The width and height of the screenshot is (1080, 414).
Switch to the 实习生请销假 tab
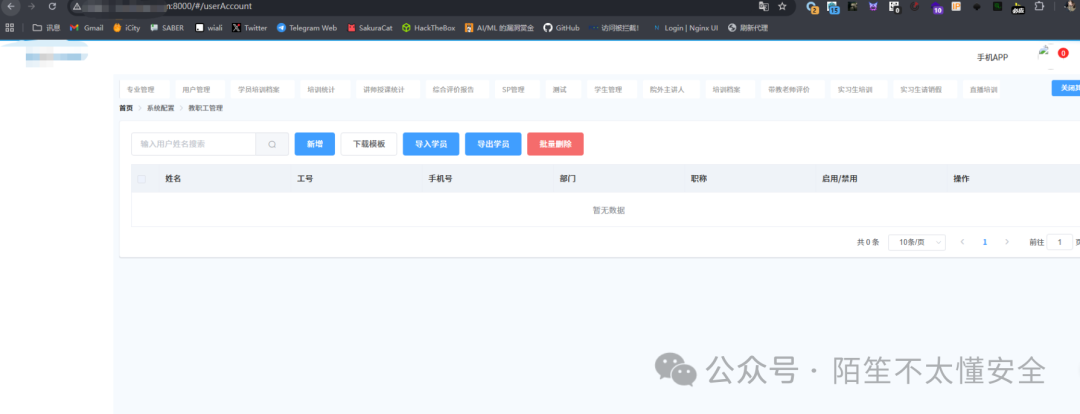924,90
